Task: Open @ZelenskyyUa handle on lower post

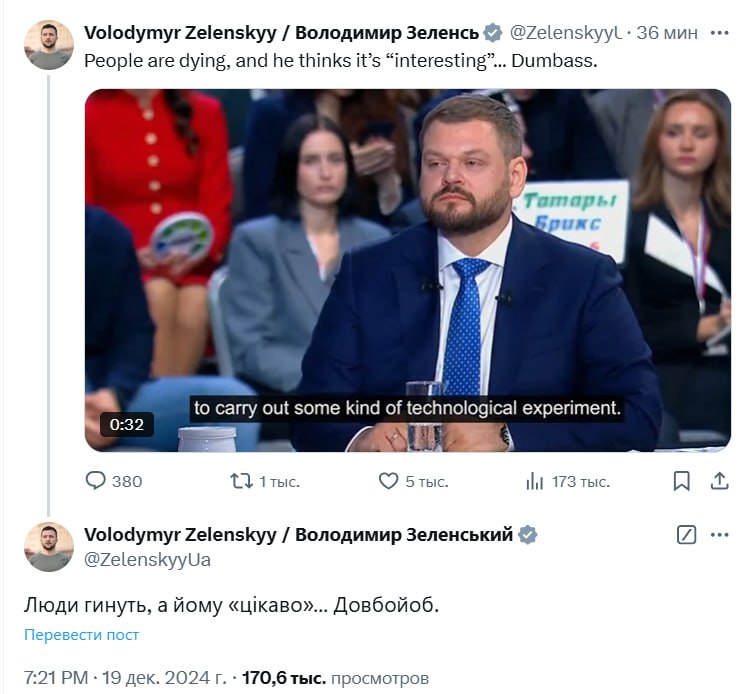Action: [147, 559]
